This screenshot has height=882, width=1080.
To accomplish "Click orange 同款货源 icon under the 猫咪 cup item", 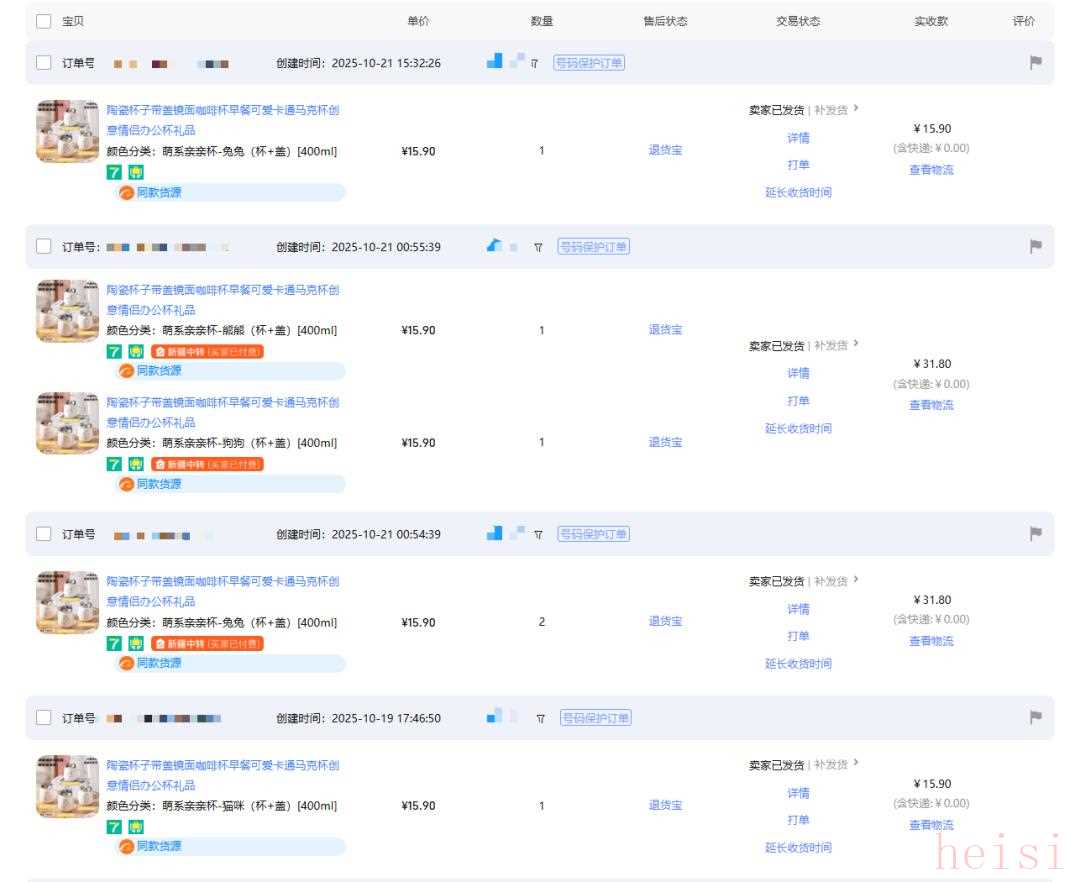I will coord(127,847).
